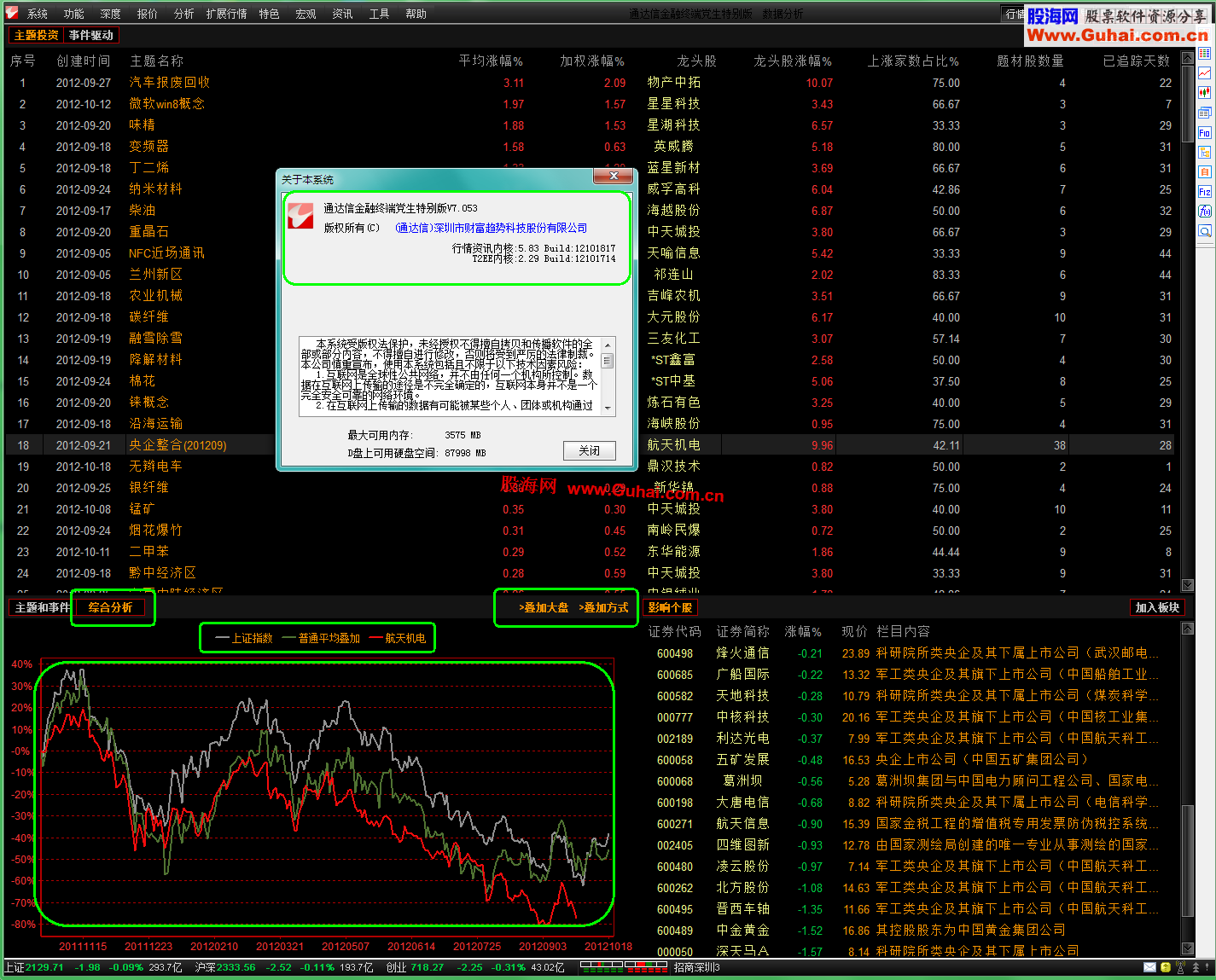The image size is (1216, 980).
Task: Switch to the 主题投资 tab
Action: coord(36,35)
